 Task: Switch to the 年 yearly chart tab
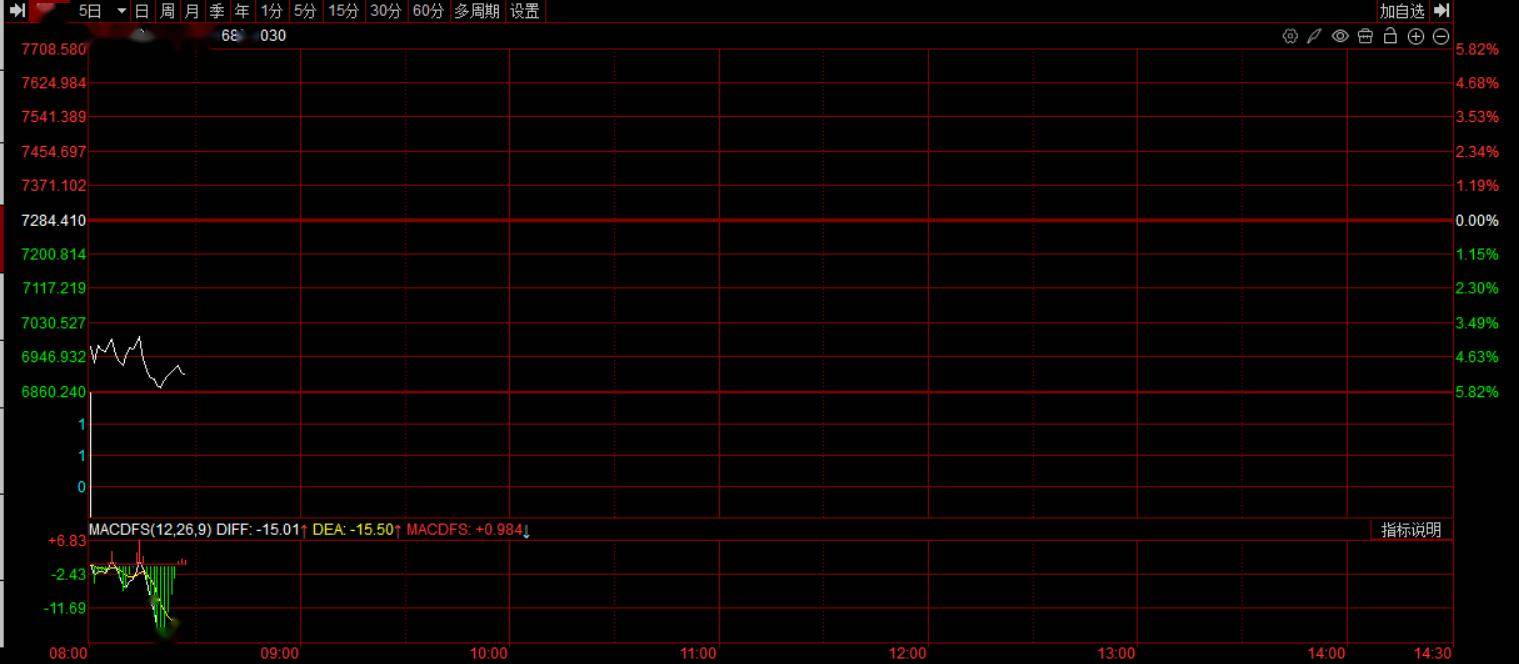pos(242,11)
